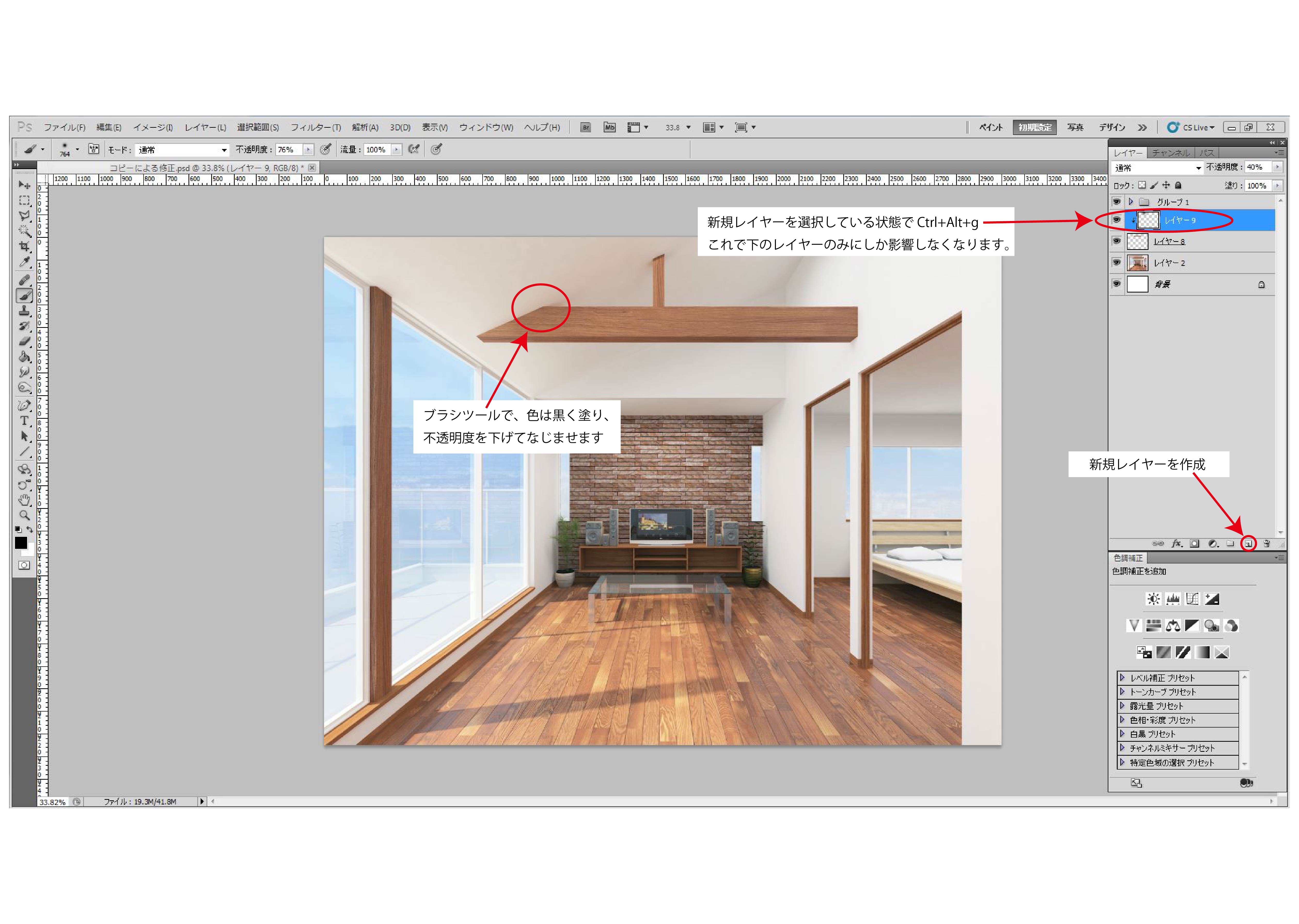Expand the レベル補正 プリセット list
The height and width of the screenshot is (924, 1299).
pyautogui.click(x=1122, y=678)
